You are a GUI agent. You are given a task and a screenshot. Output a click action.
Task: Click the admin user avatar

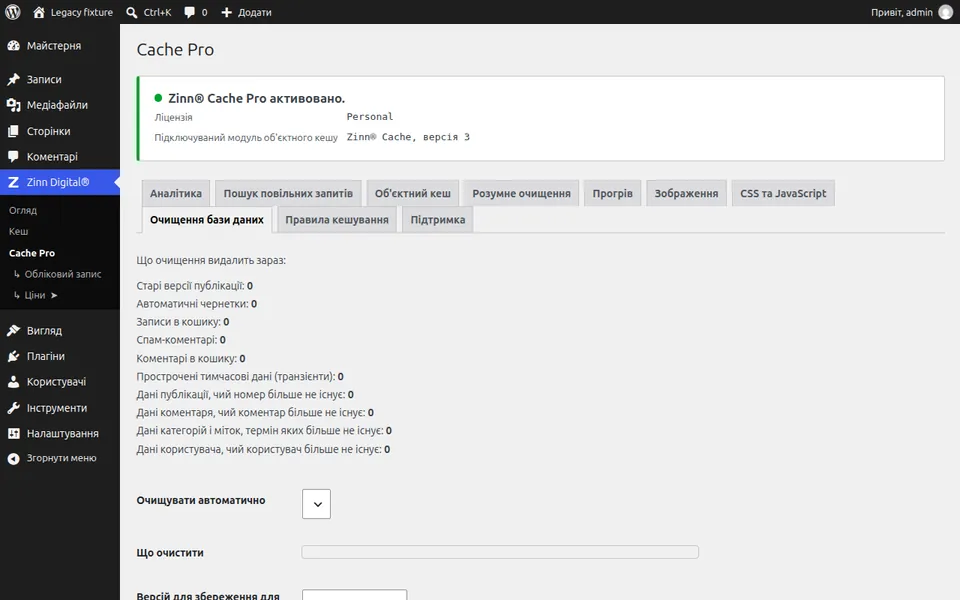(946, 12)
